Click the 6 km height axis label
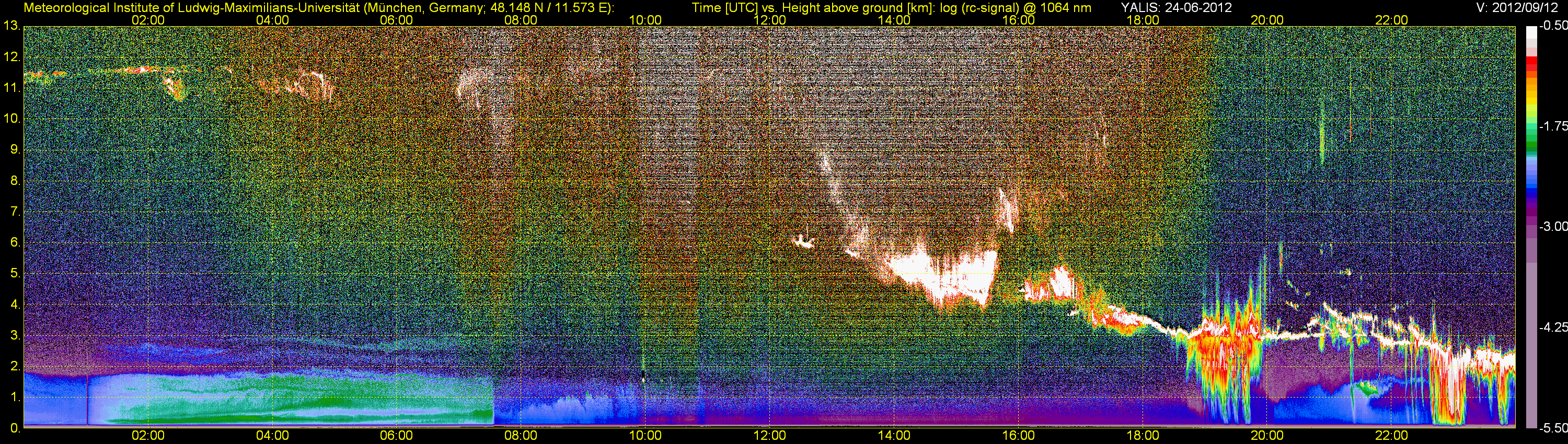 15,242
